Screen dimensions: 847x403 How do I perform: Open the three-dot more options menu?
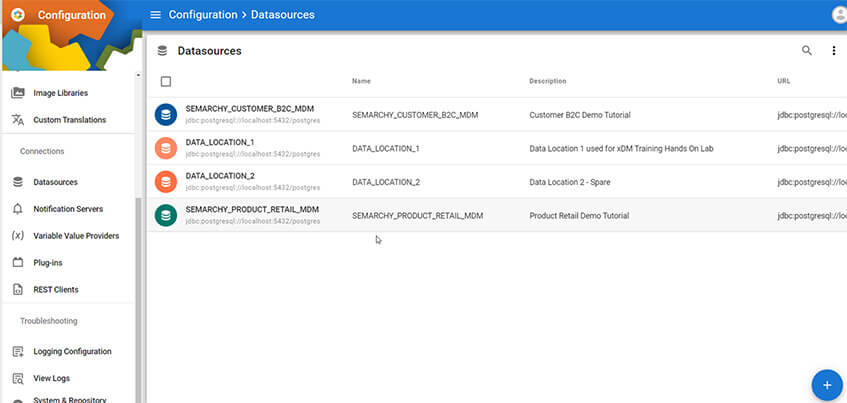(x=834, y=51)
